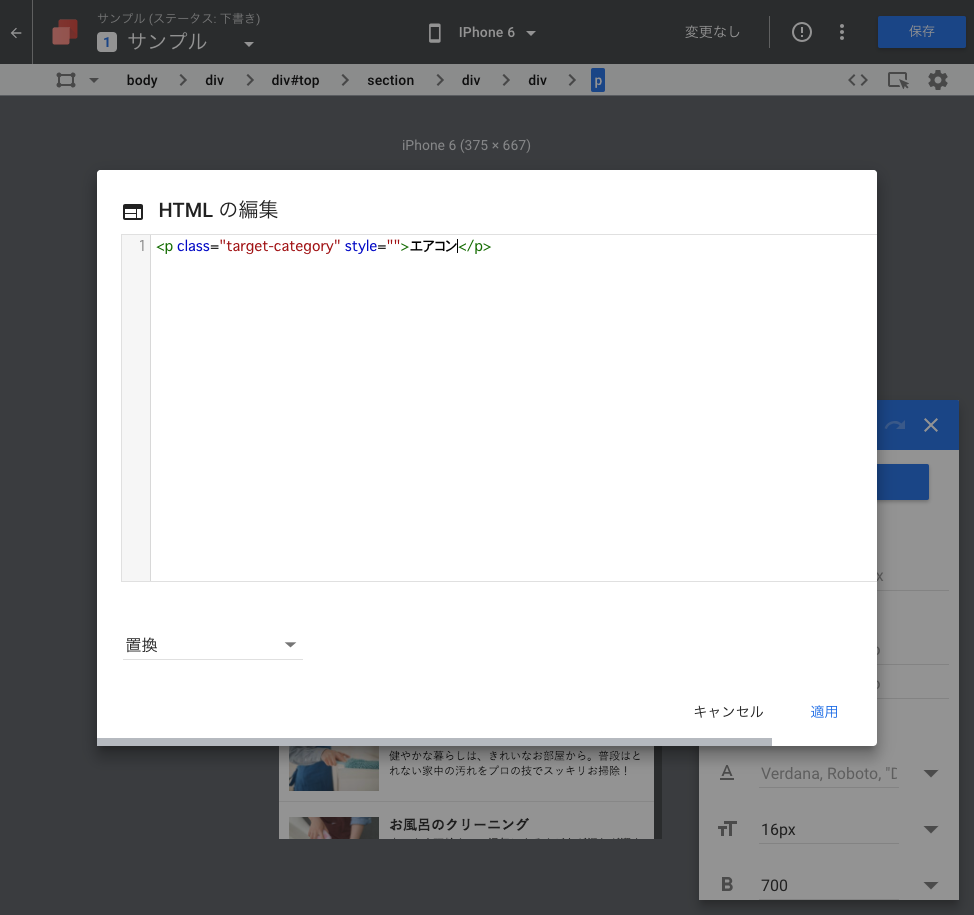
Task: Select body in the breadcrumb trail
Action: point(141,79)
